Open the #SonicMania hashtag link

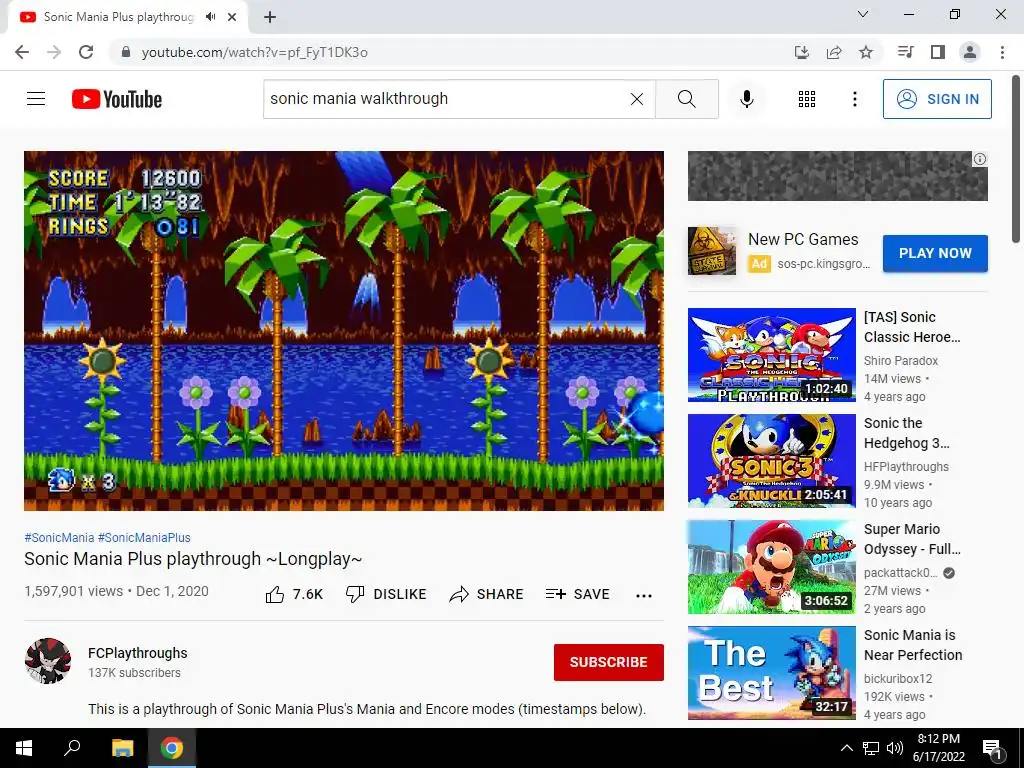pos(59,537)
